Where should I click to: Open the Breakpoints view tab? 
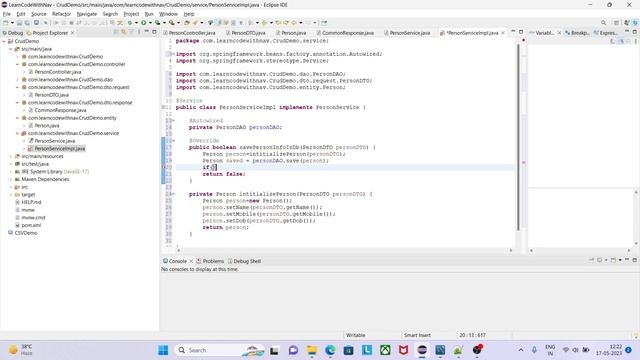coord(577,33)
